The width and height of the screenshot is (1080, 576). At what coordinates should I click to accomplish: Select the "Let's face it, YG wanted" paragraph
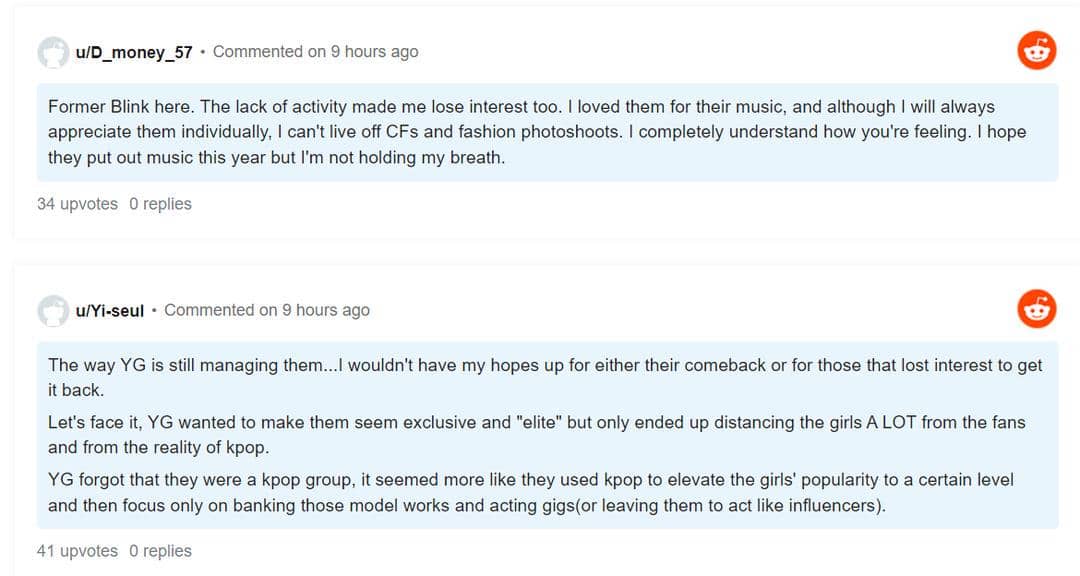pos(536,435)
